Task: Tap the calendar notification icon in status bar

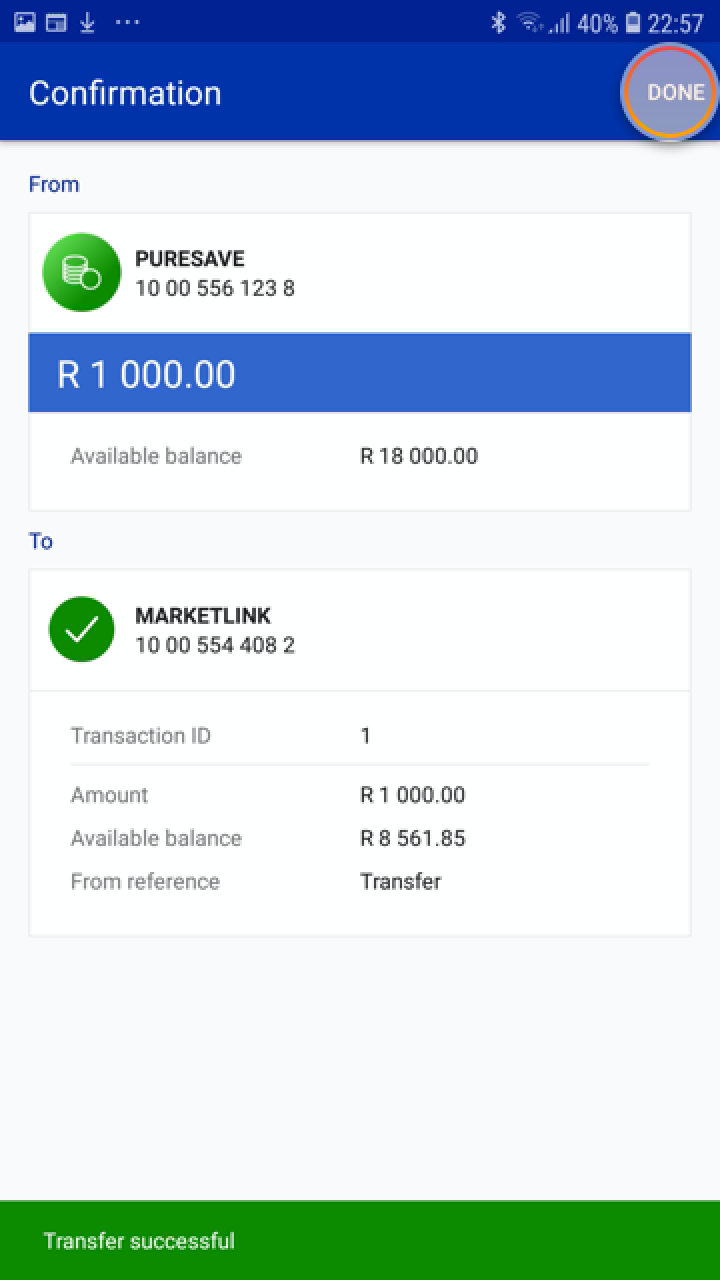Action: click(x=55, y=22)
